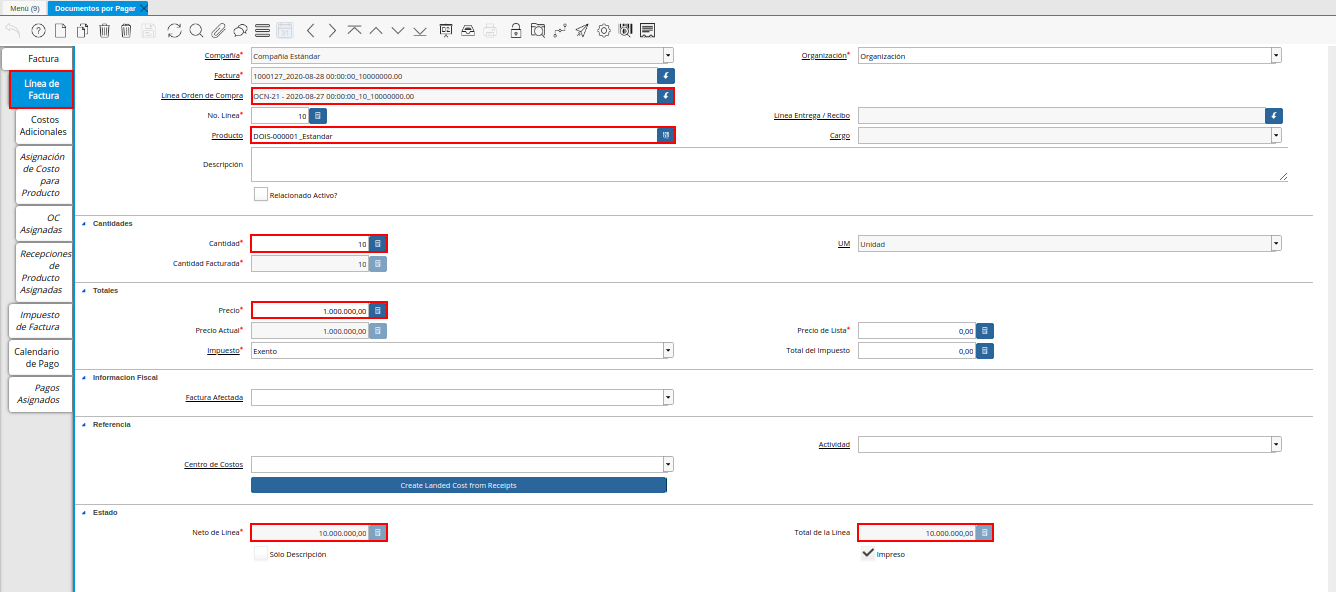Toggle the Relacionado Activo? checkbox
This screenshot has width=1336, height=592.
point(261,195)
